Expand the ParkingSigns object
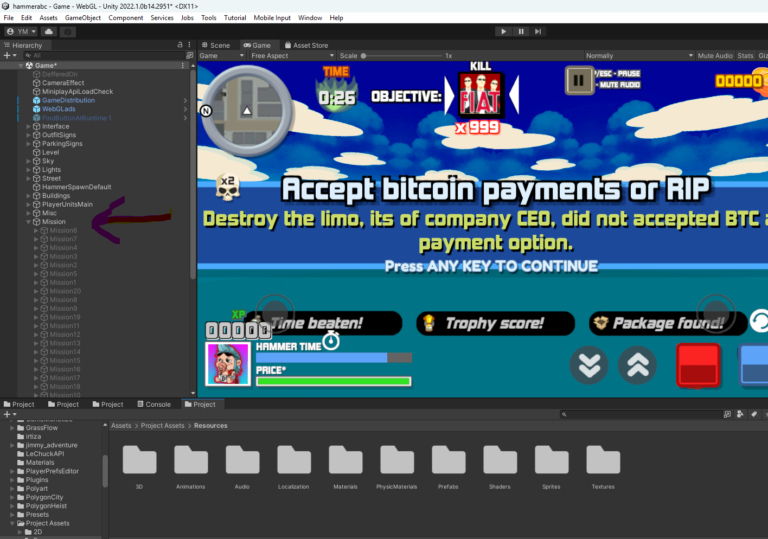 tap(28, 144)
